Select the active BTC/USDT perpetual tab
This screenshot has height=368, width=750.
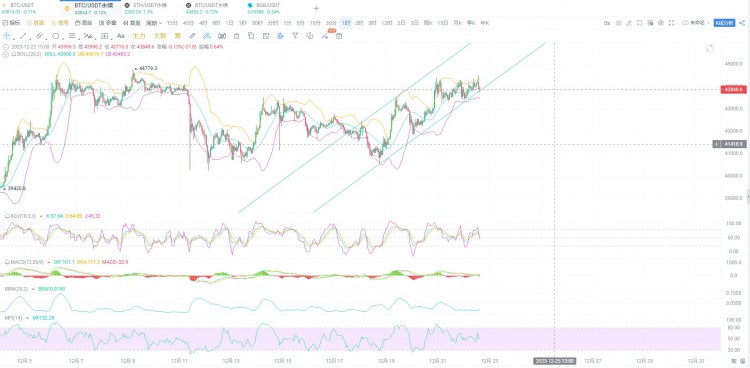[x=89, y=8]
